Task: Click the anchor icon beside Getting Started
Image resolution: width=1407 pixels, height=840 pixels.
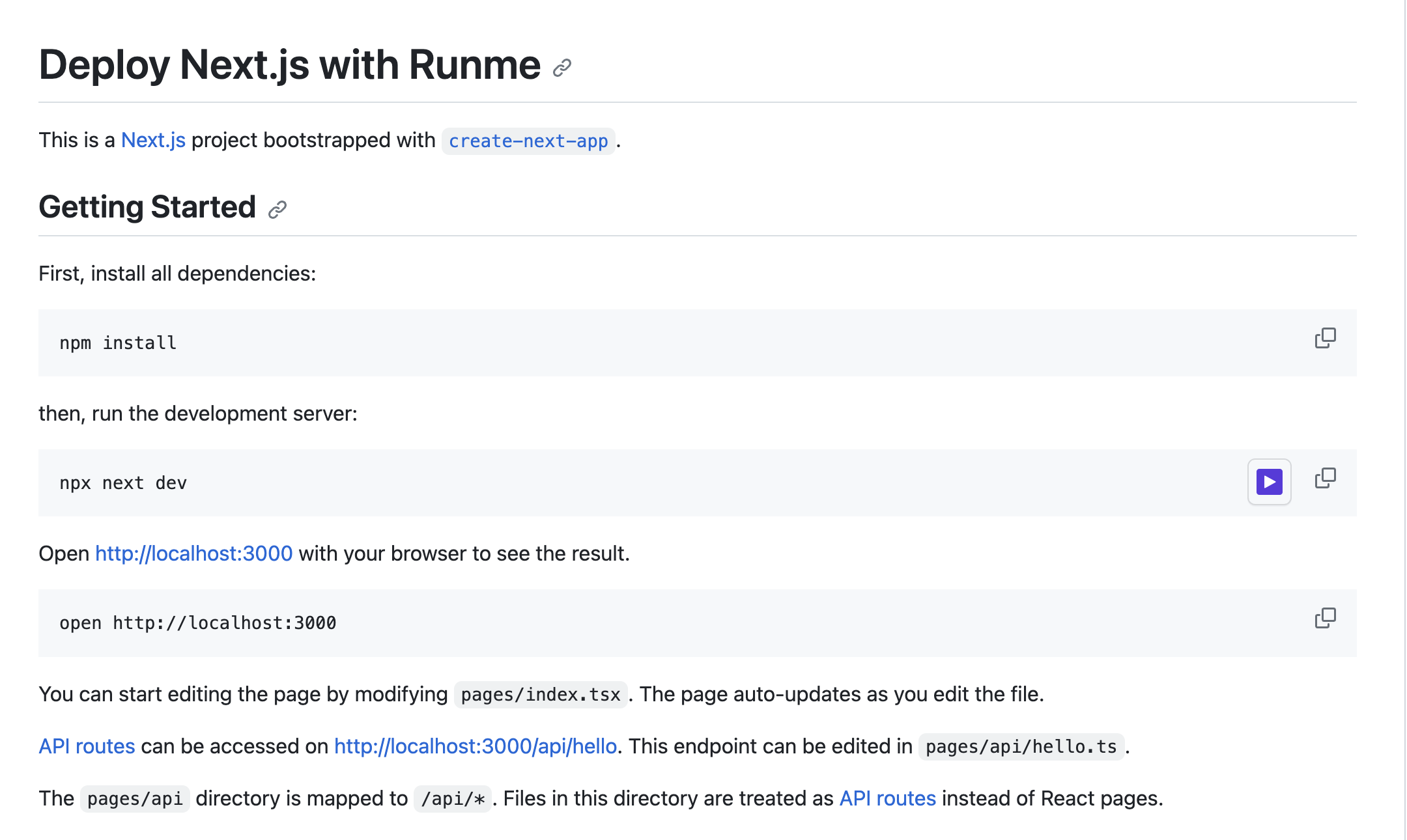Action: pos(277,210)
